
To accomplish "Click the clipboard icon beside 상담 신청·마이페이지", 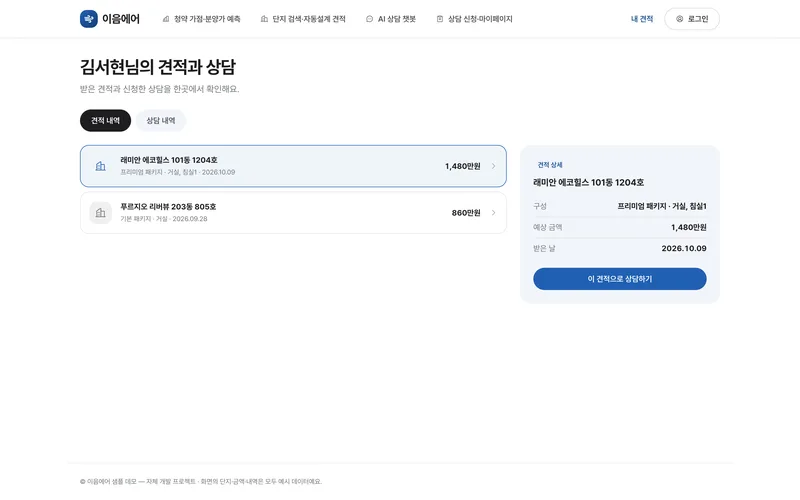I will pos(440,19).
